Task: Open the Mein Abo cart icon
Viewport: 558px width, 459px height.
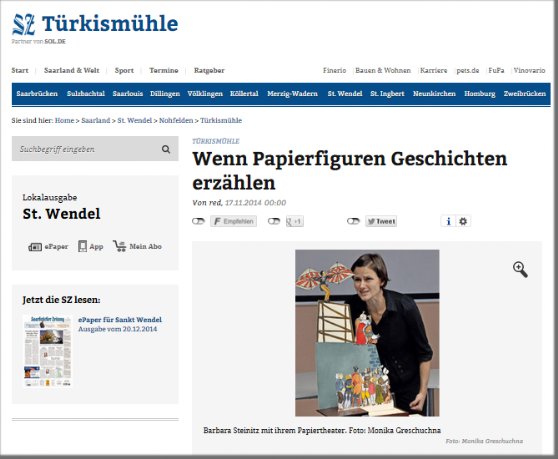Action: click(120, 246)
